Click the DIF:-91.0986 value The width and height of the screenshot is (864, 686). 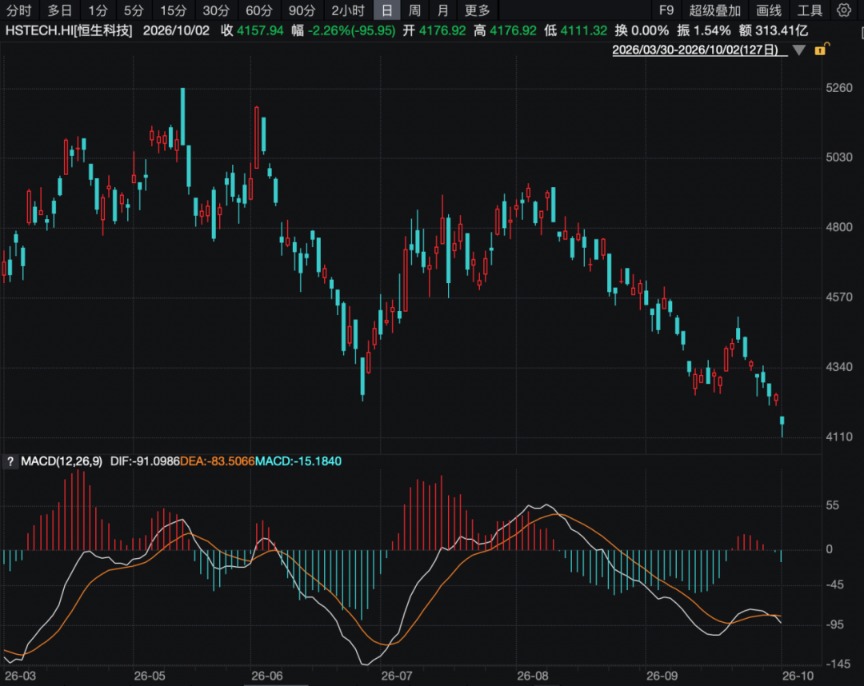click(145, 461)
